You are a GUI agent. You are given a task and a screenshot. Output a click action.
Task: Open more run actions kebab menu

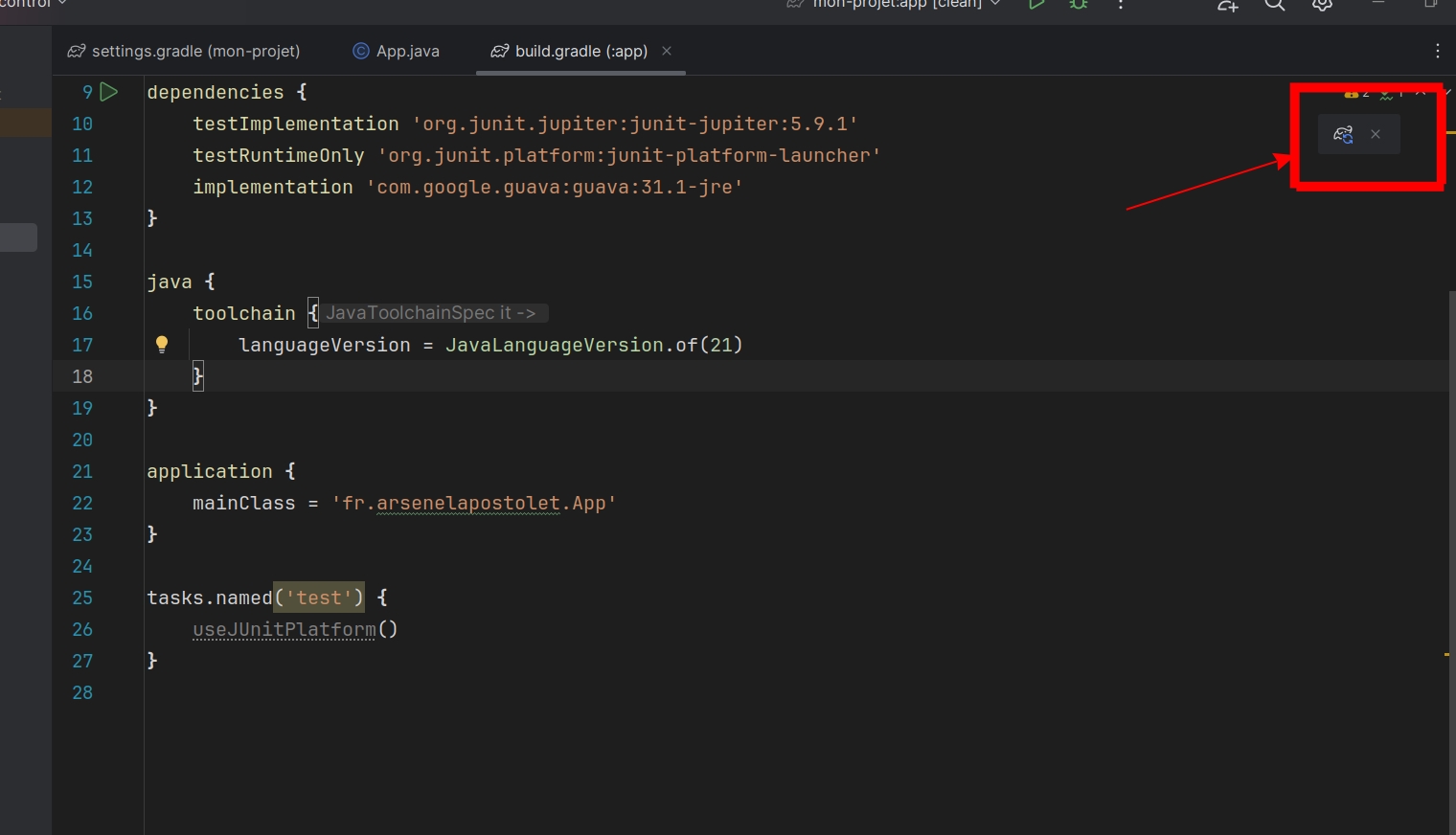pos(1121,5)
